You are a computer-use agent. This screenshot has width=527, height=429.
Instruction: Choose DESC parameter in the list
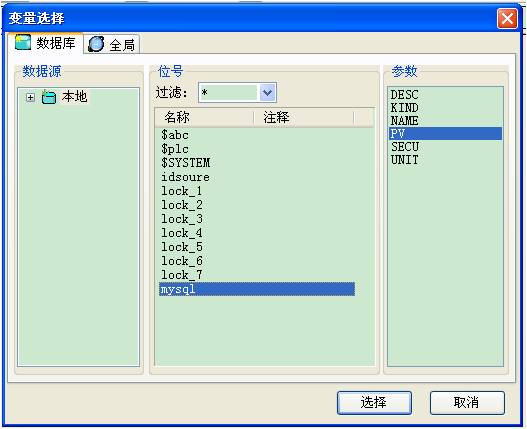[404, 95]
